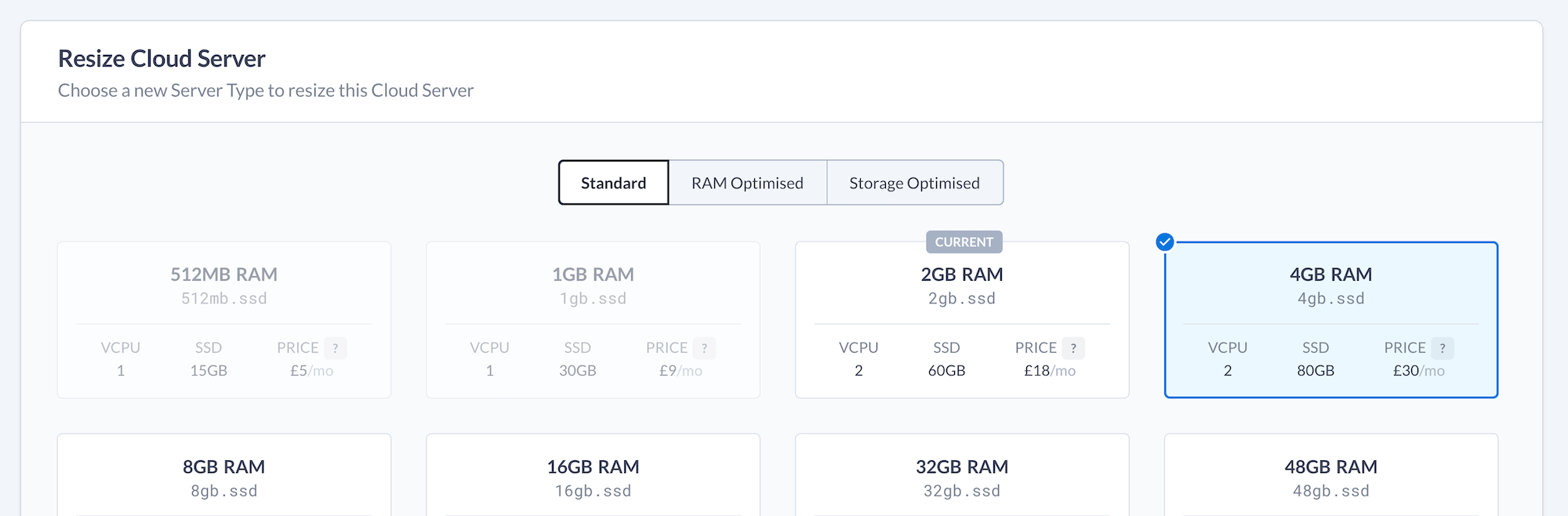Click the CURRENT badge above 2GB RAM

pyautogui.click(x=964, y=242)
